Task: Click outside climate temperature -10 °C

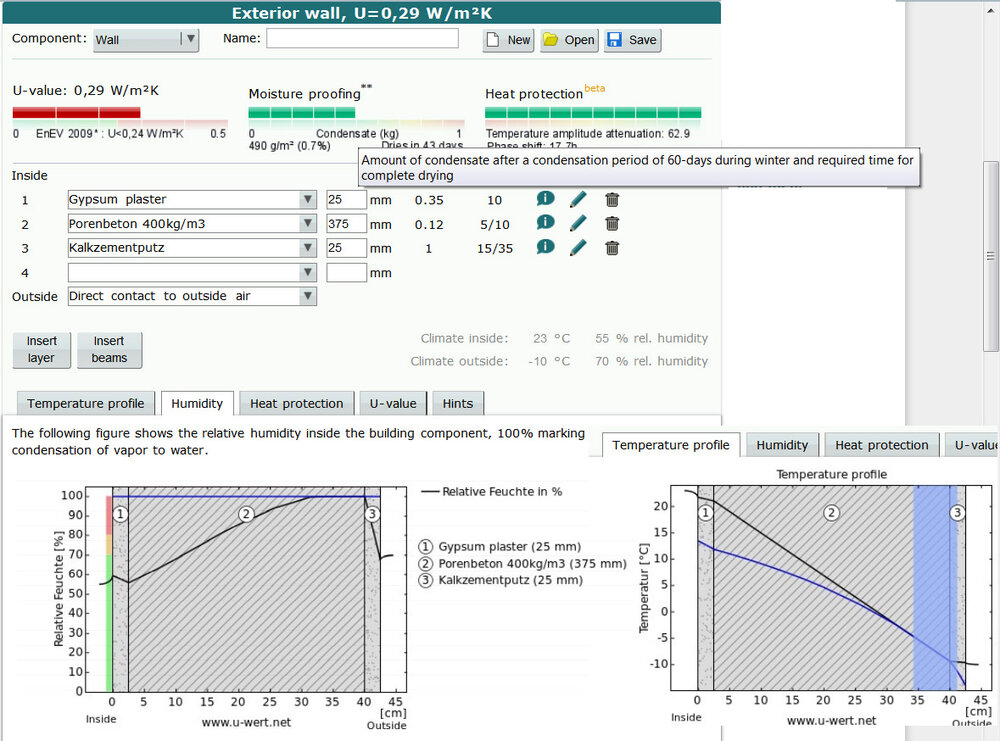Action: pos(549,362)
